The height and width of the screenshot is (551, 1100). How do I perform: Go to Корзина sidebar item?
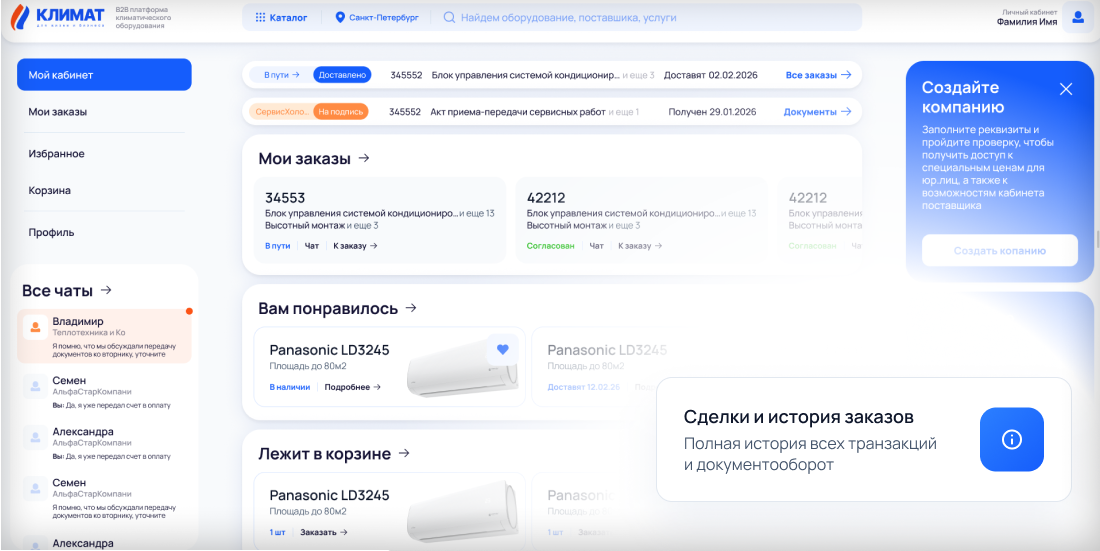(x=49, y=190)
